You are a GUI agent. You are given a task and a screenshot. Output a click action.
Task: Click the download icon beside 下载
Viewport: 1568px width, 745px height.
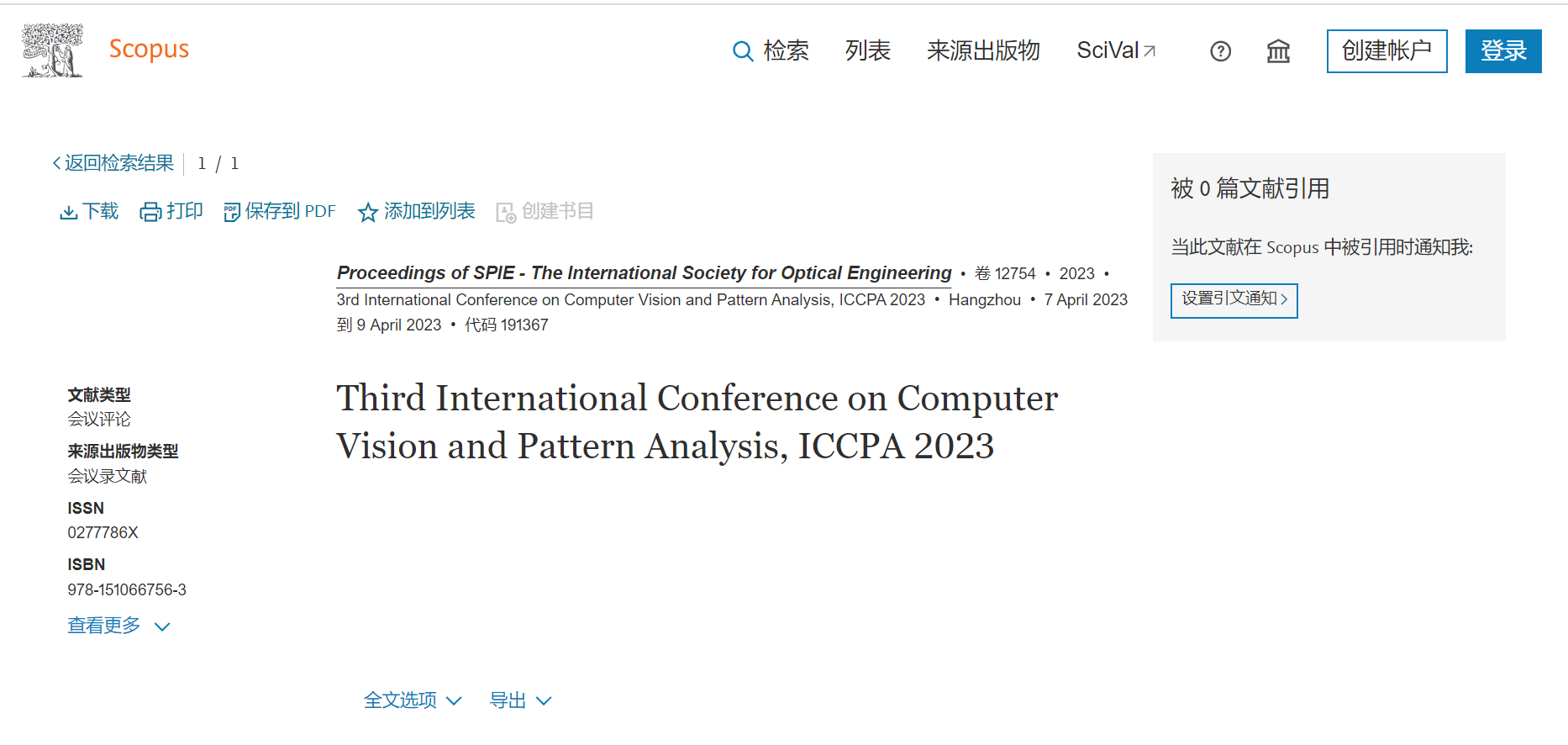click(69, 212)
